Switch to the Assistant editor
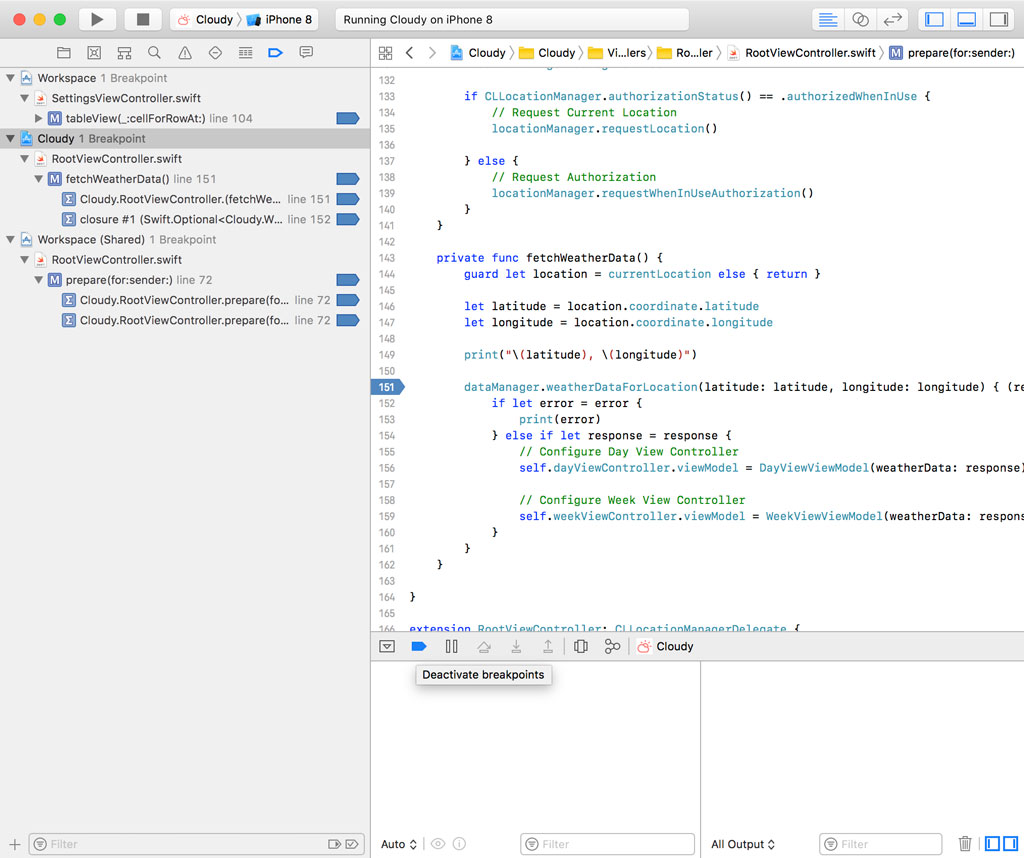This screenshot has height=858, width=1024. pyautogui.click(x=860, y=19)
